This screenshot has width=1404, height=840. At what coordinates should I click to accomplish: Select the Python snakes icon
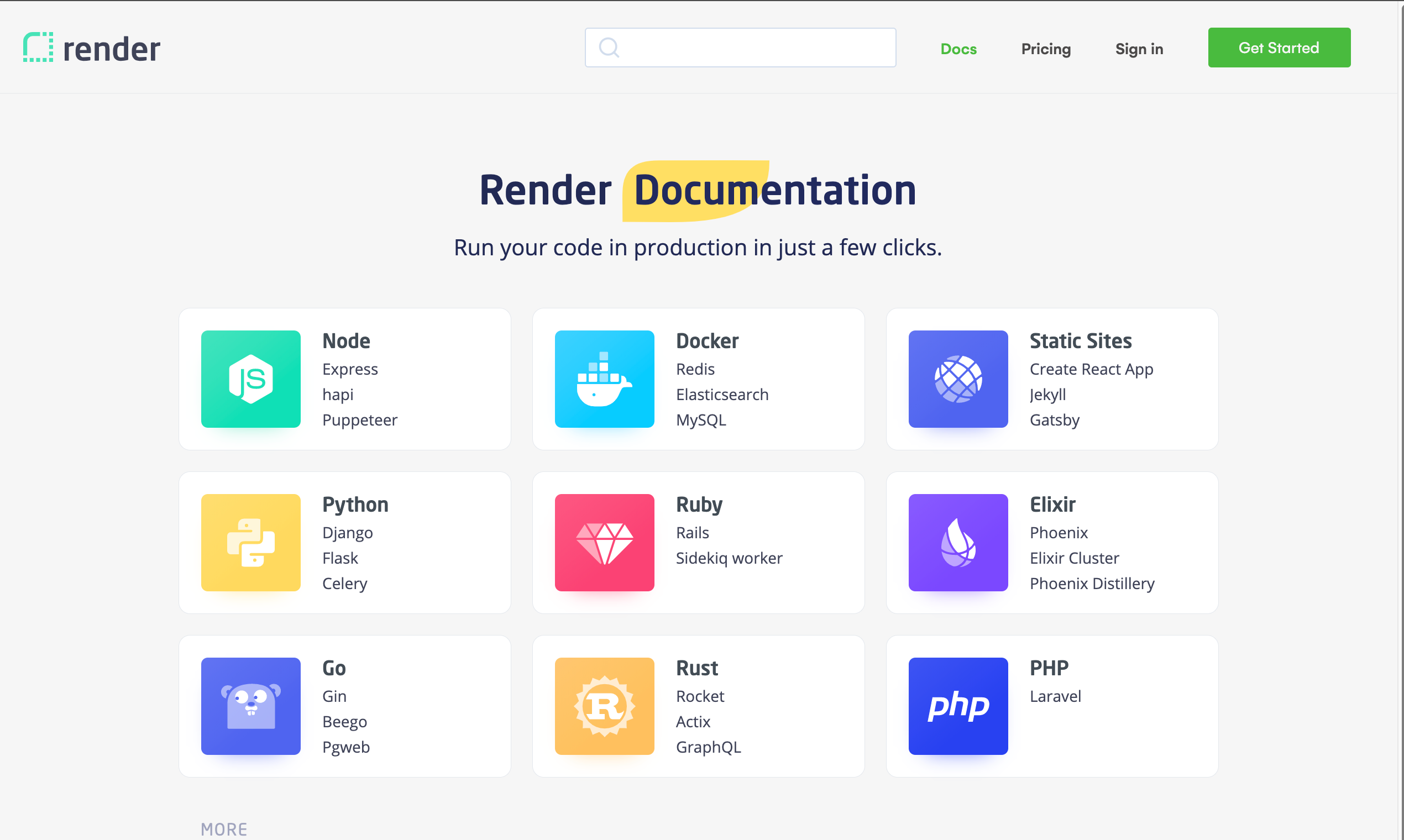coord(250,542)
